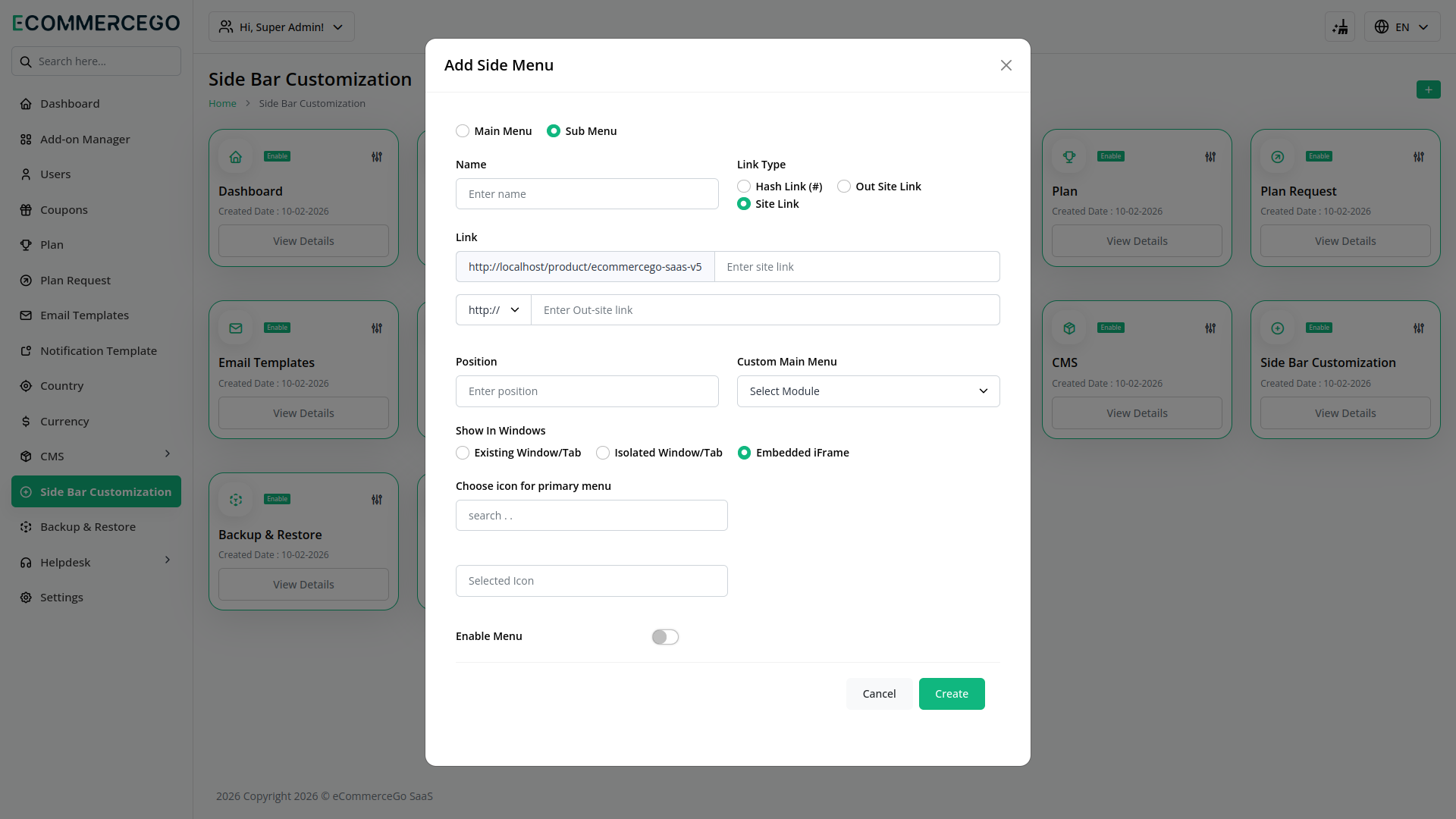Viewport: 1456px width, 819px height.
Task: Open Add-on Manager menu item
Action: click(96, 140)
